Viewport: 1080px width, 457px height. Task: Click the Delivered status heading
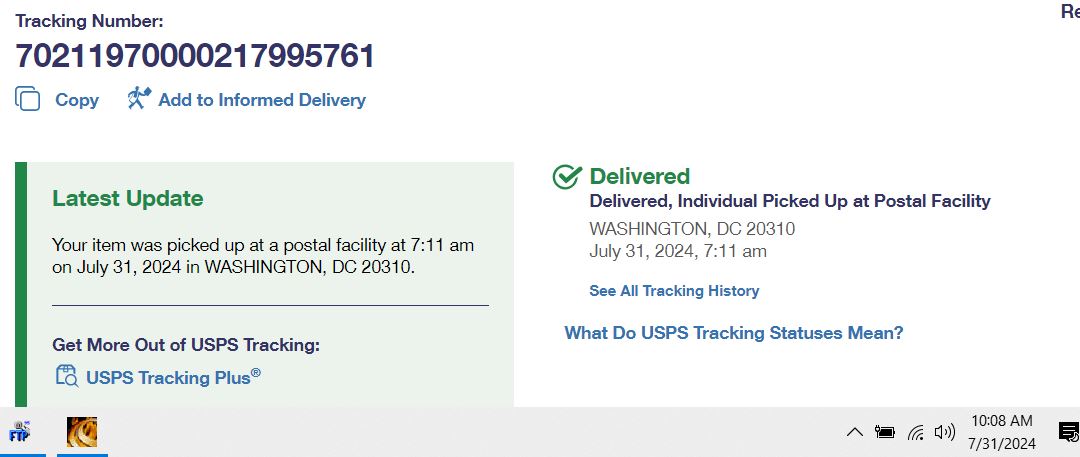point(639,176)
